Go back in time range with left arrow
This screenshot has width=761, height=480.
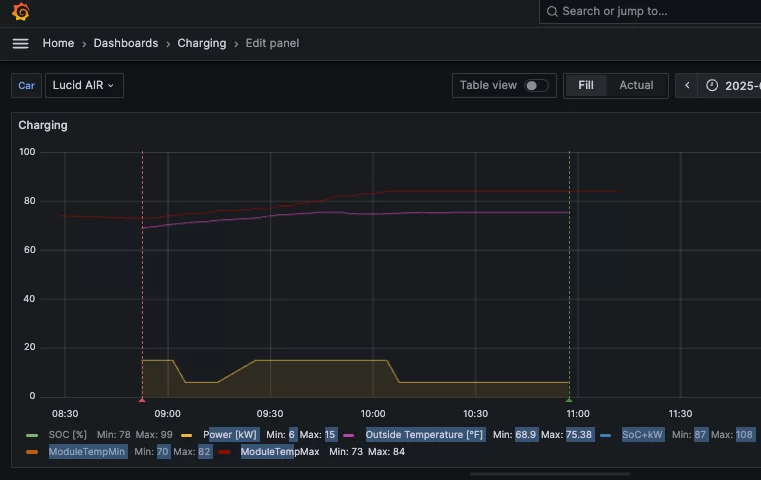pyautogui.click(x=687, y=85)
